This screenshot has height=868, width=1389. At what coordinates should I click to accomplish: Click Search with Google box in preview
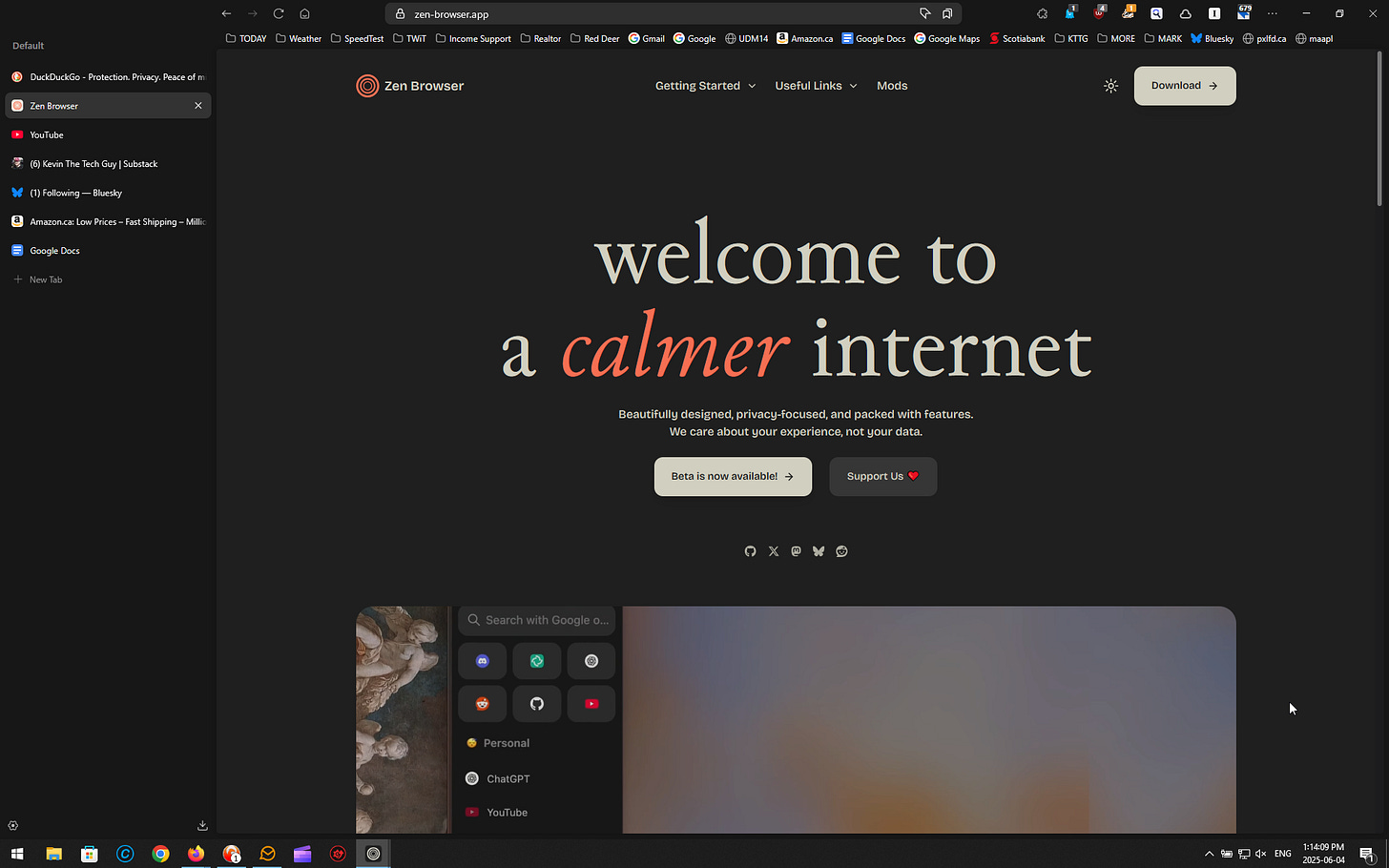[x=537, y=620]
